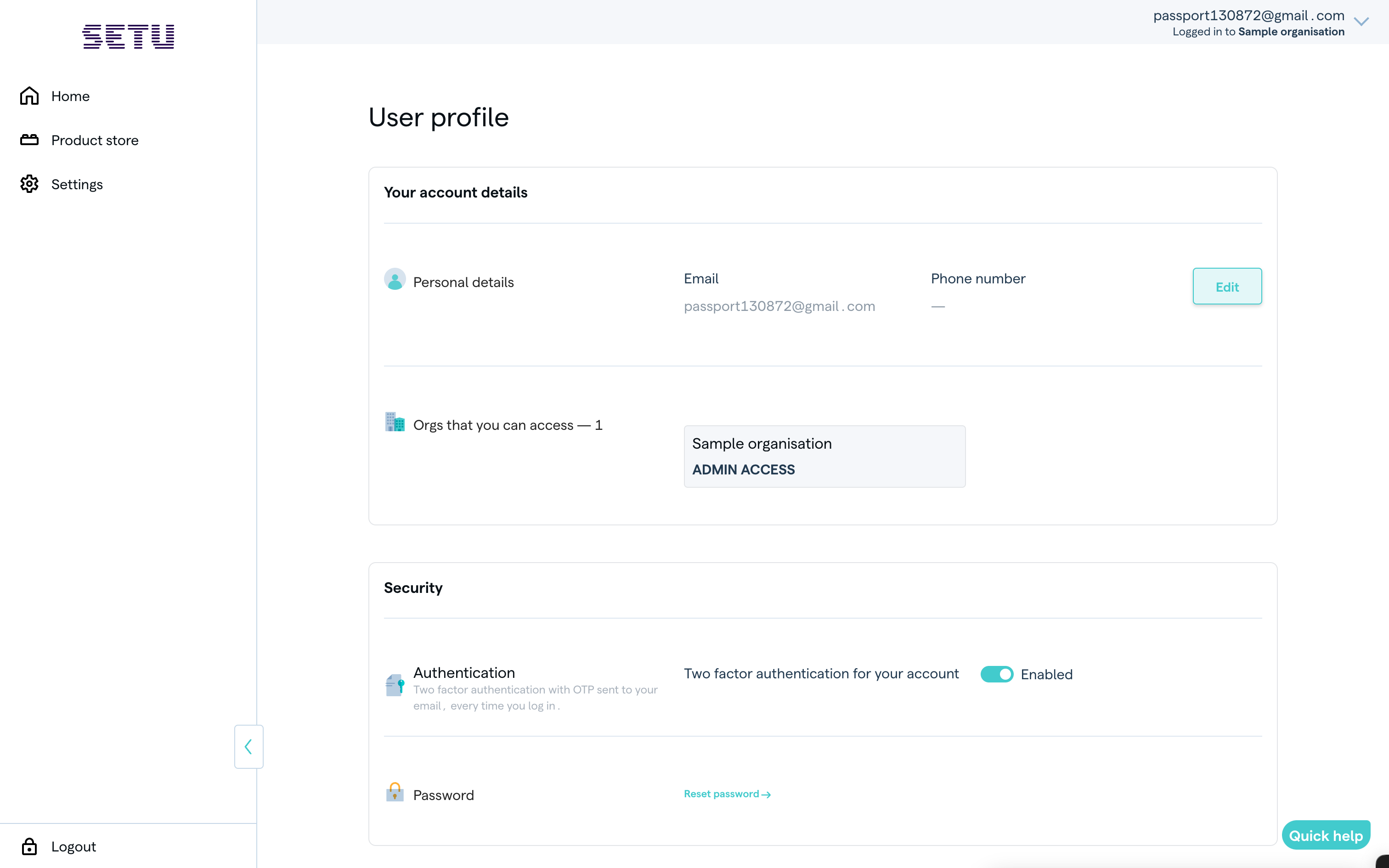1389x868 pixels.
Task: Click the SETU logo
Action: pos(127,36)
